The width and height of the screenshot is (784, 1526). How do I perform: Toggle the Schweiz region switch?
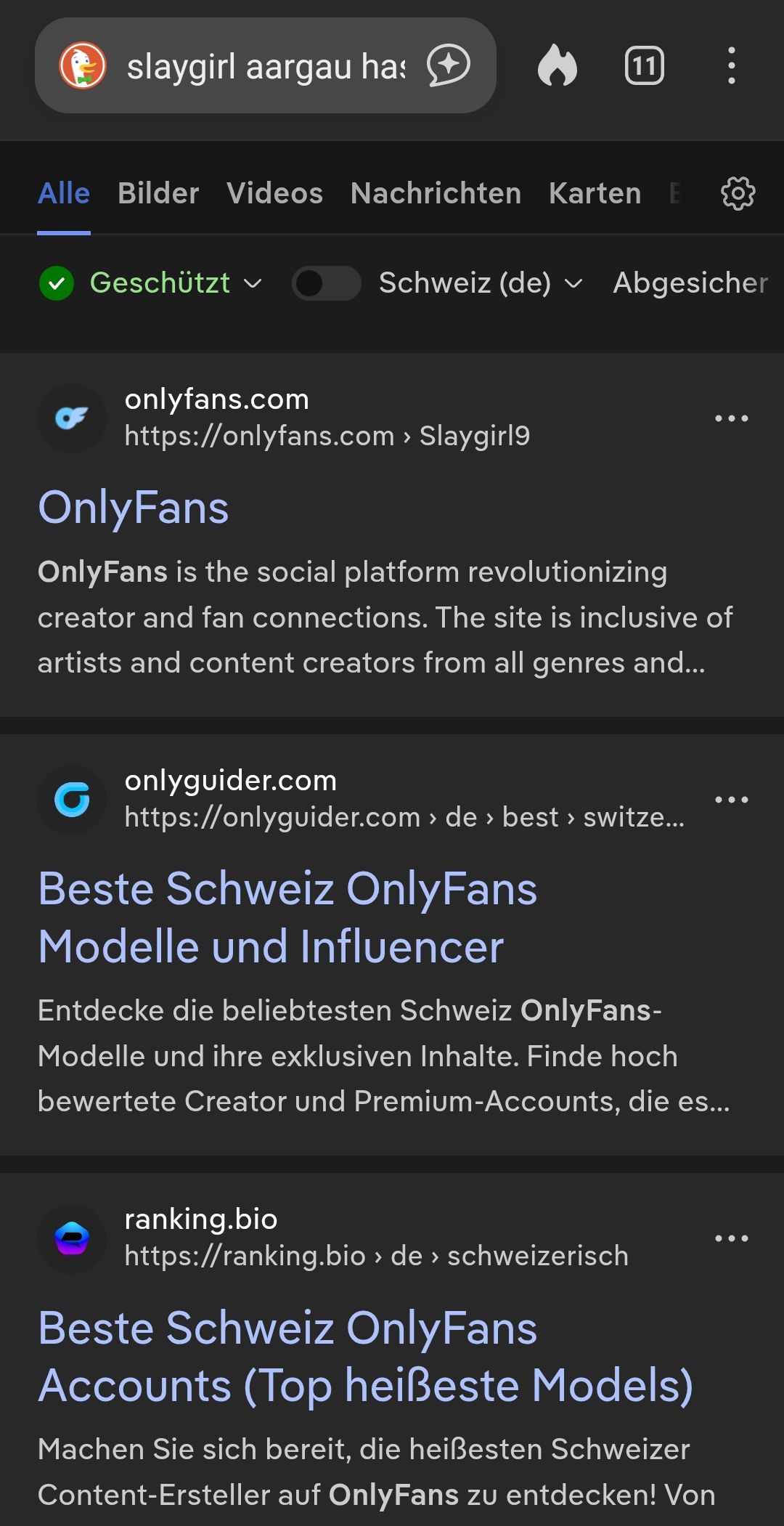pos(326,283)
